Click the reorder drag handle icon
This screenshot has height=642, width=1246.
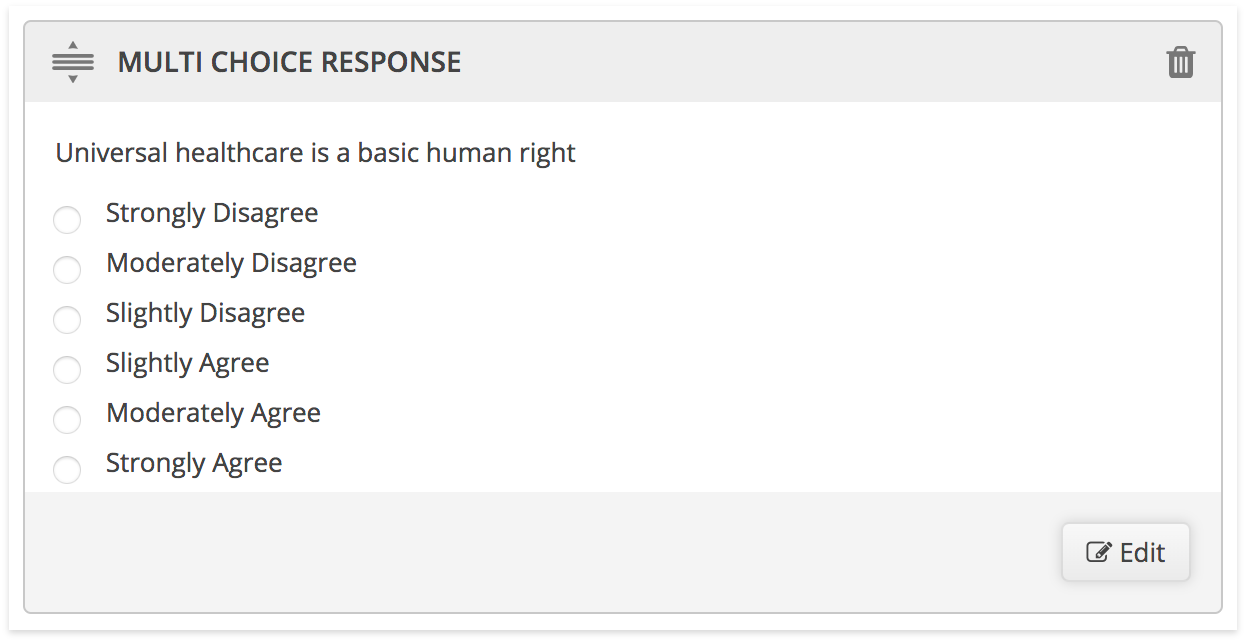73,62
